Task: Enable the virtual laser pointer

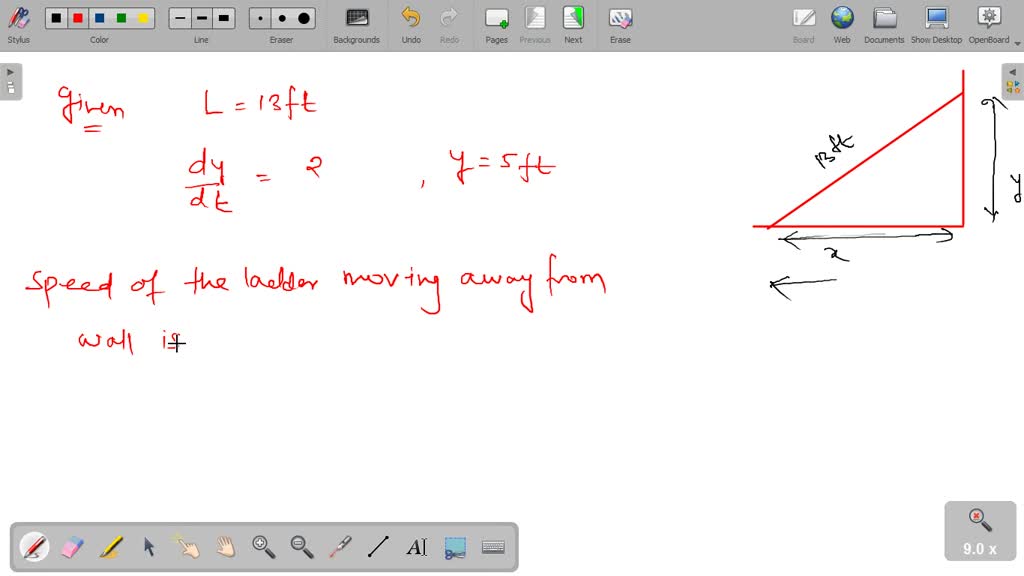Action: 340,547
